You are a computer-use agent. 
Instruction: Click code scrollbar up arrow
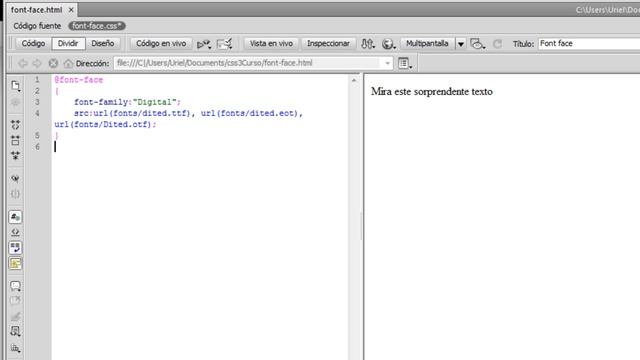point(354,80)
